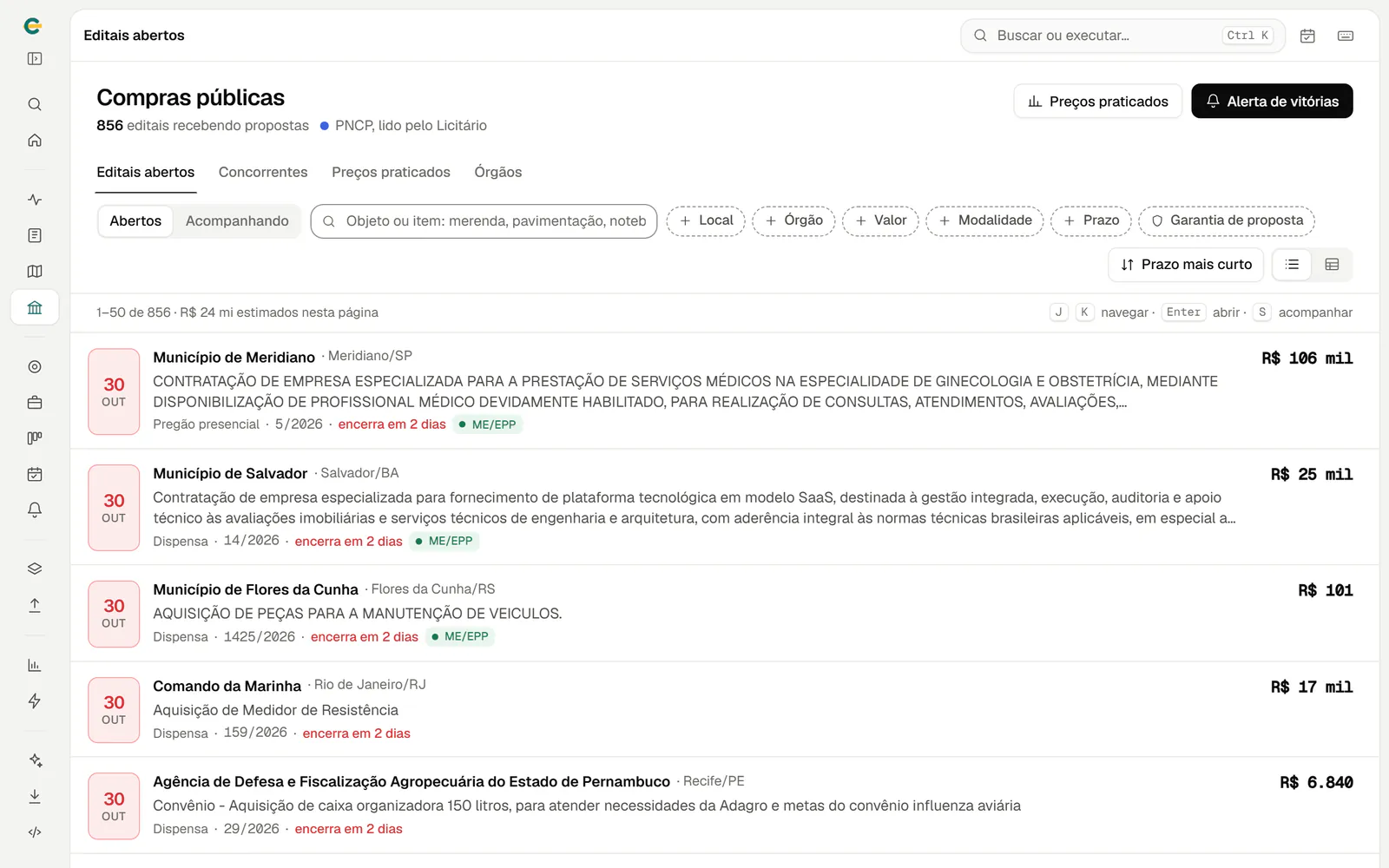Open the Município de Meridiano listing

pyautogui.click(x=724, y=391)
